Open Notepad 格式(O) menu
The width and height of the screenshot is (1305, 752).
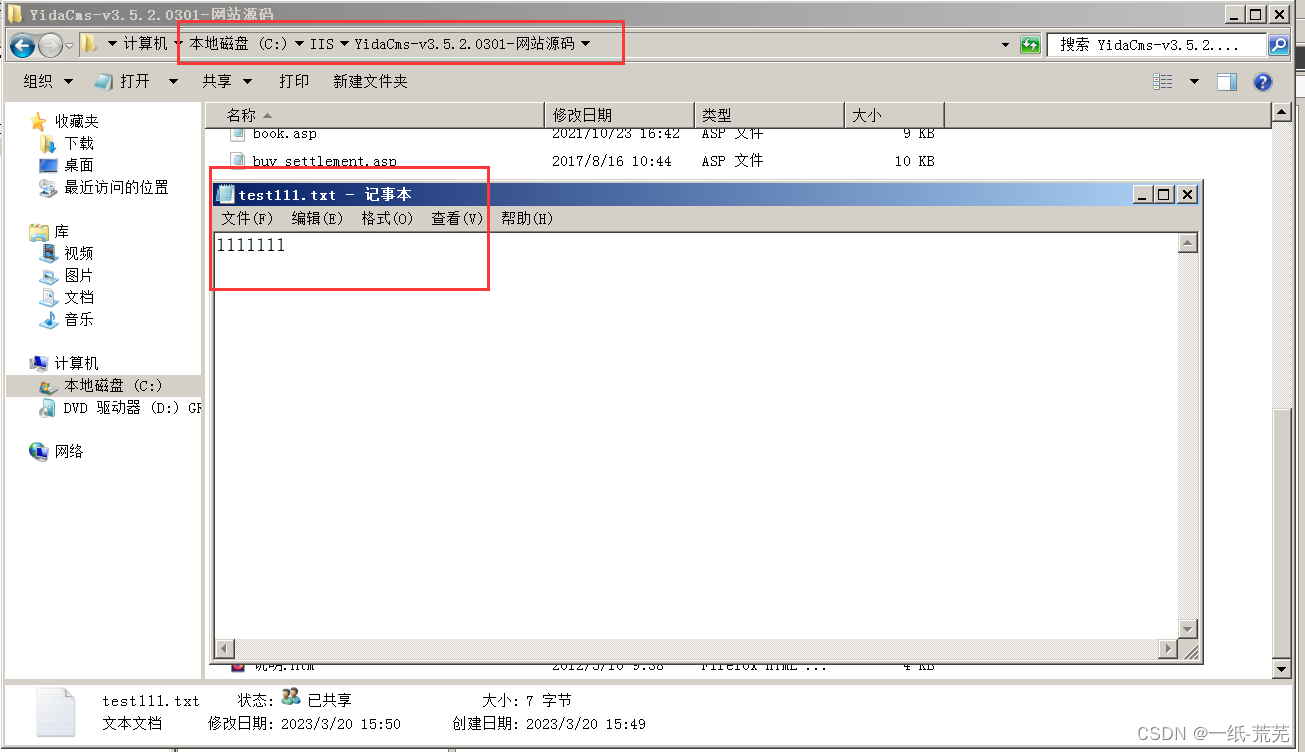(x=387, y=218)
